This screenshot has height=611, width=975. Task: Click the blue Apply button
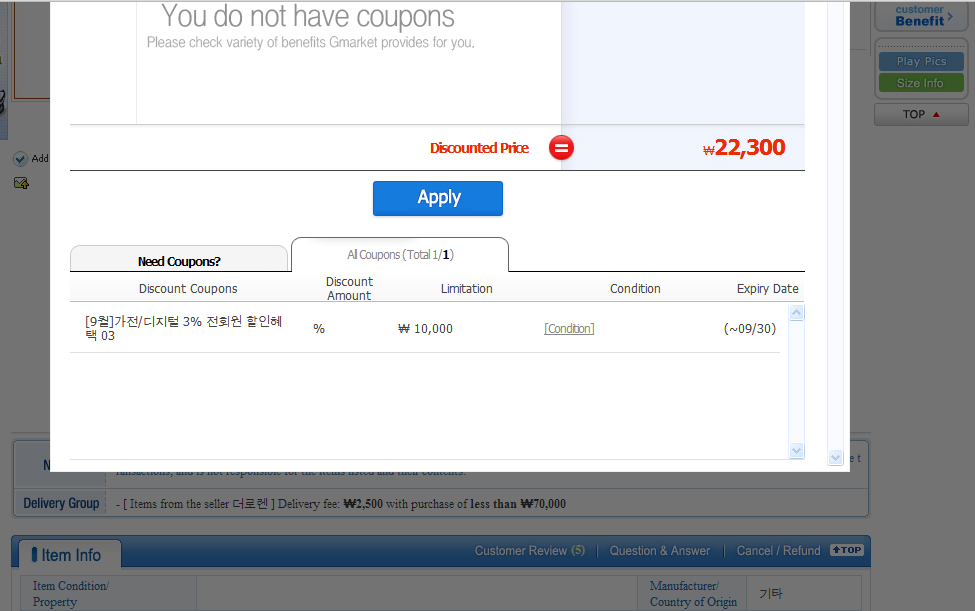click(438, 198)
